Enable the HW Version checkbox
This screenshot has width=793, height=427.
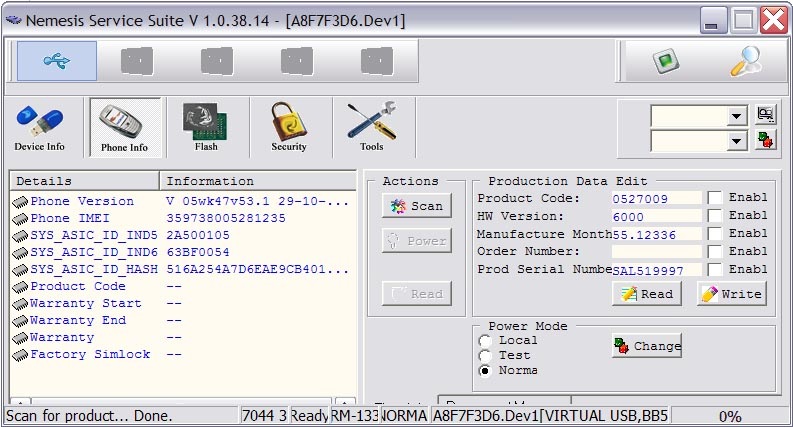point(715,216)
